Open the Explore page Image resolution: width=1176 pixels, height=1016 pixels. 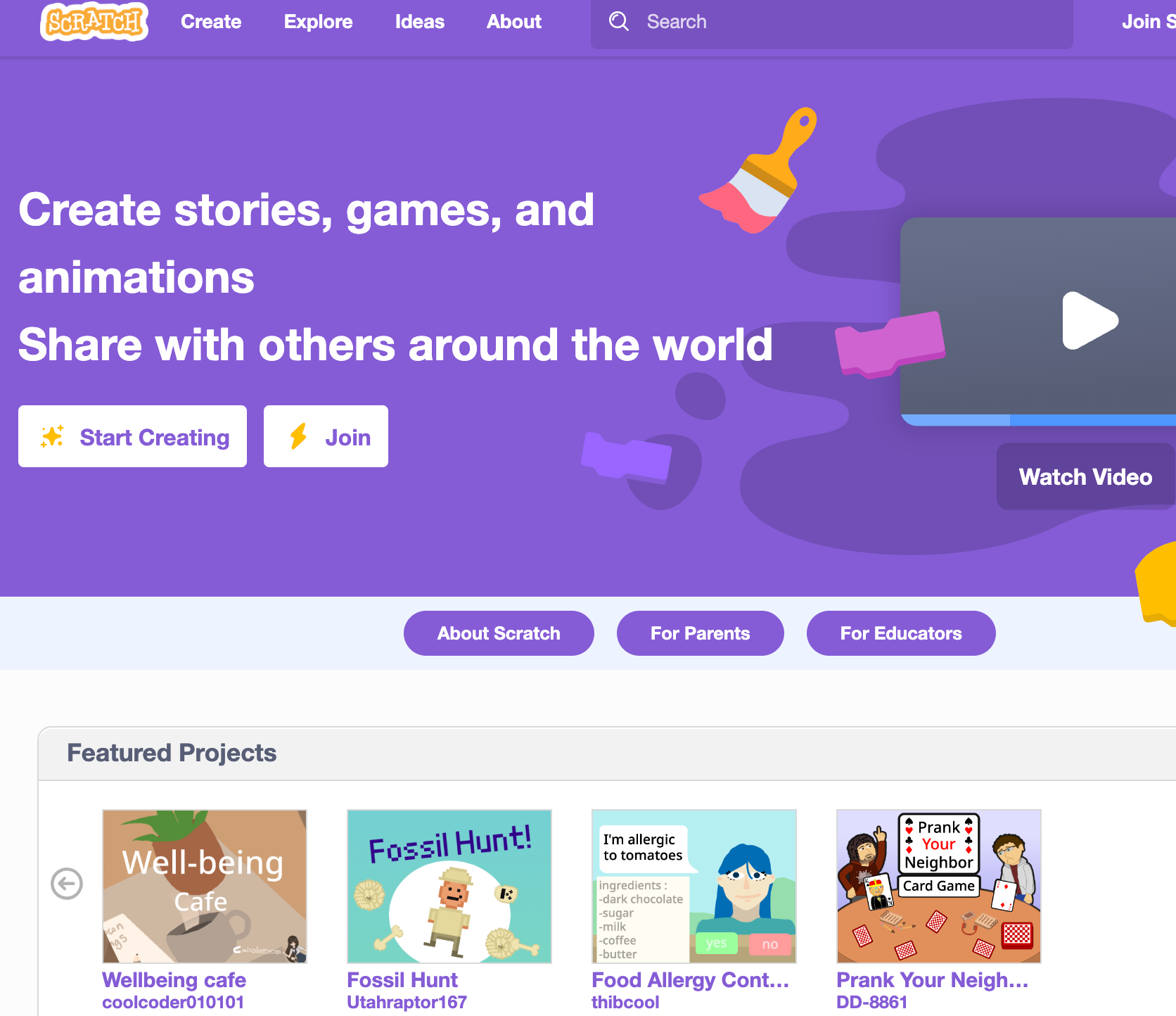tap(318, 22)
